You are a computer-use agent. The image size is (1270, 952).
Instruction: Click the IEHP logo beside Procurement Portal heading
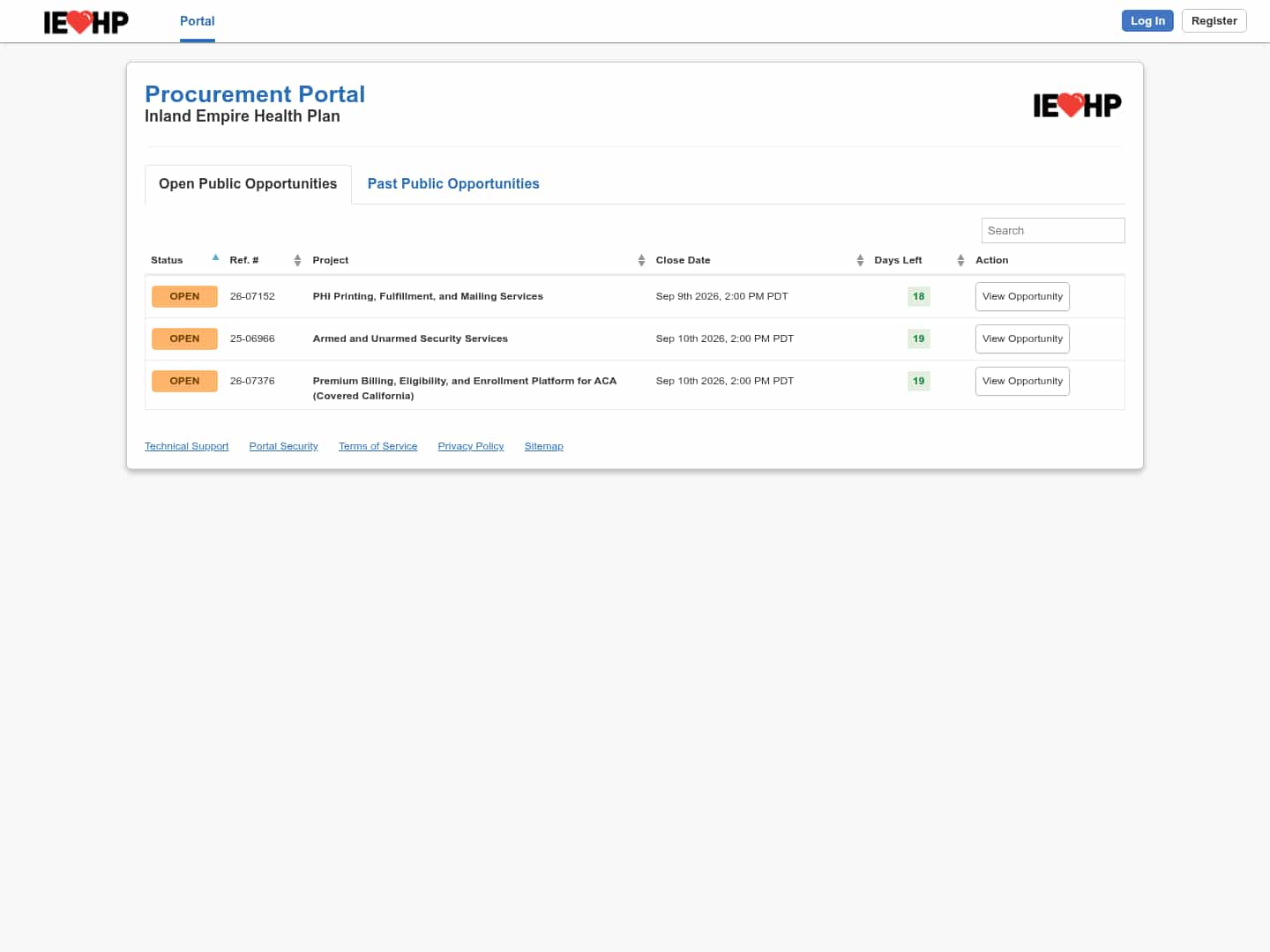(1077, 106)
